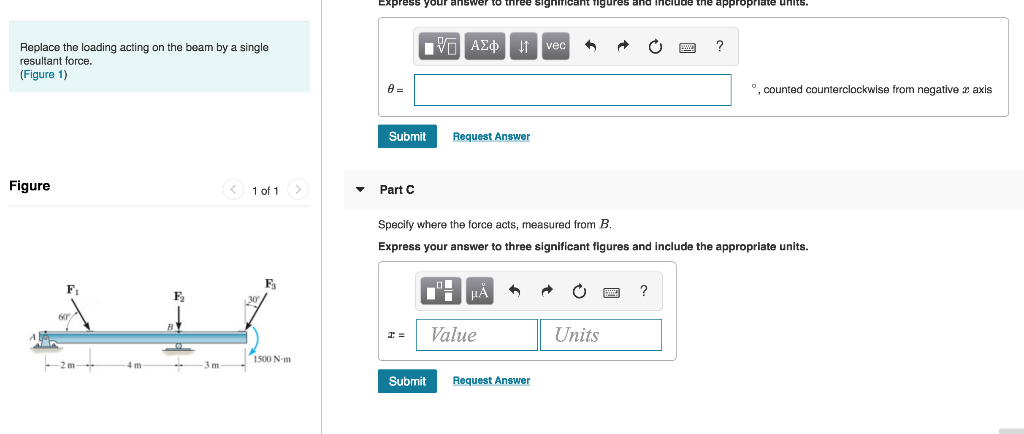1024x434 pixels.
Task: Open keyboard shortcuts in theta toolbar
Action: [688, 47]
